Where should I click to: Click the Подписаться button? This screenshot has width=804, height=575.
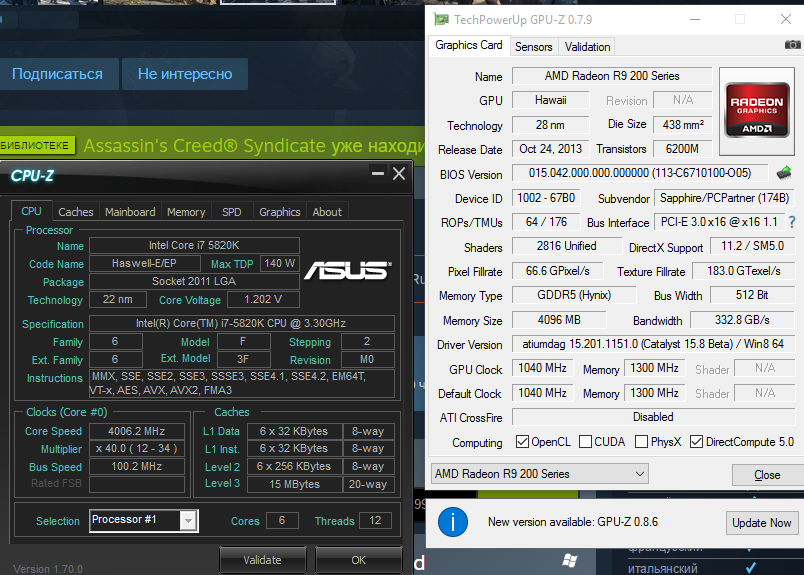coord(57,74)
